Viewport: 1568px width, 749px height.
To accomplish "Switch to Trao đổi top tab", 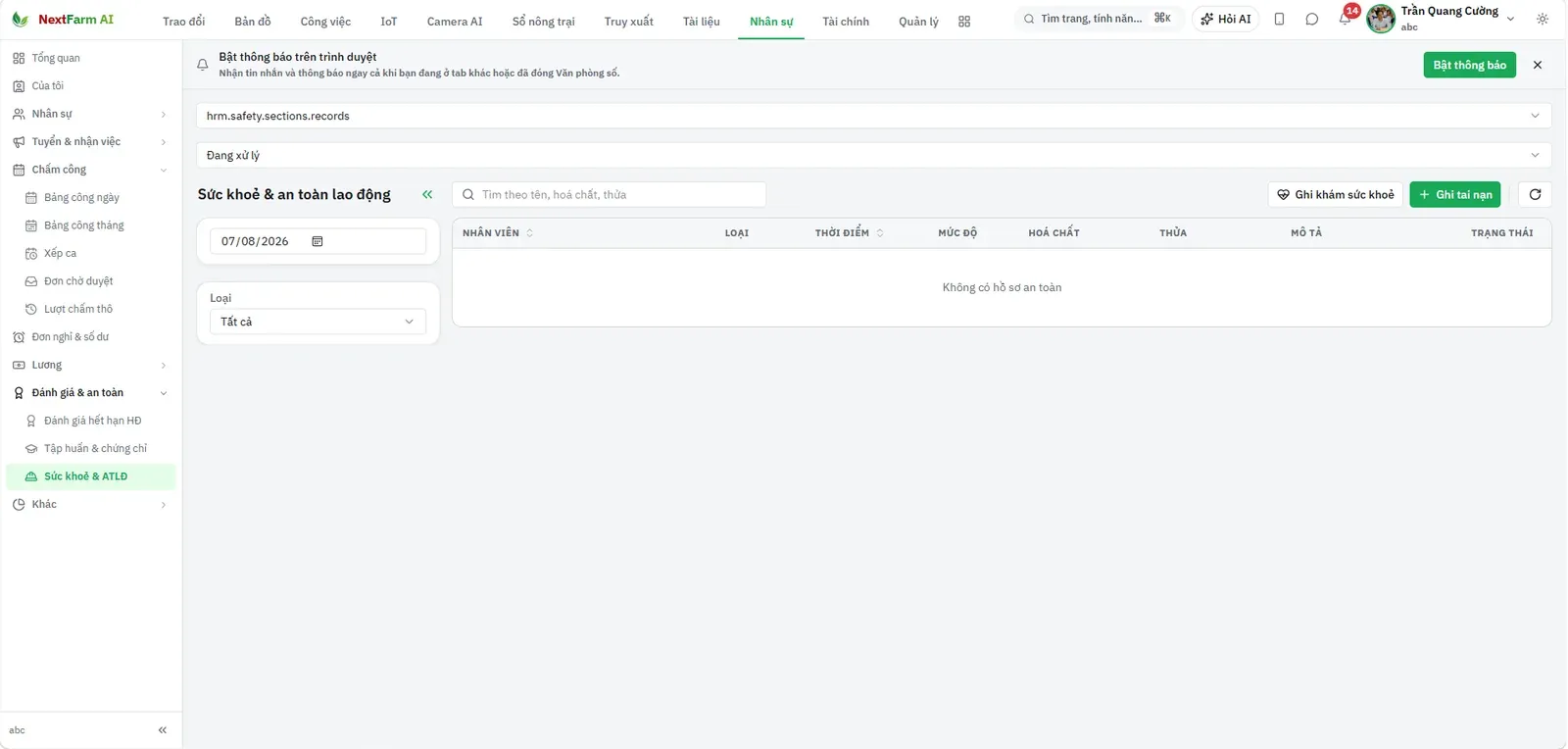I will click(184, 22).
